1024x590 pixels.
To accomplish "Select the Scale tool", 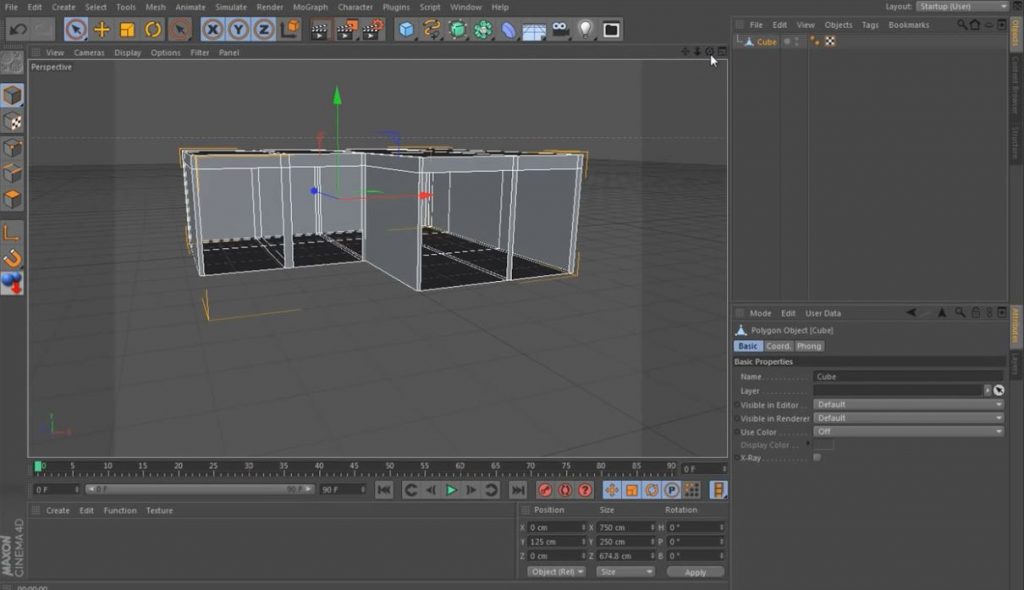I will click(125, 31).
